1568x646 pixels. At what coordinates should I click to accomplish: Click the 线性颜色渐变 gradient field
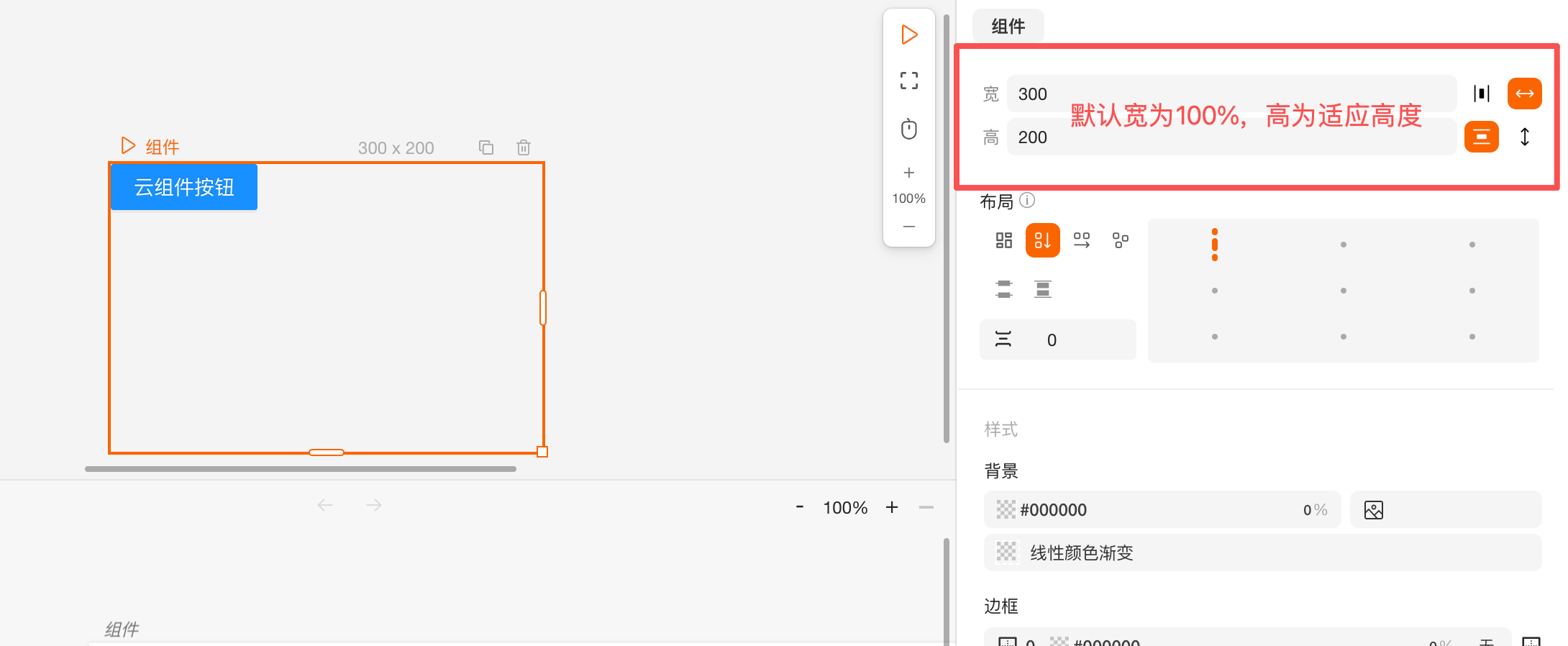click(1262, 552)
